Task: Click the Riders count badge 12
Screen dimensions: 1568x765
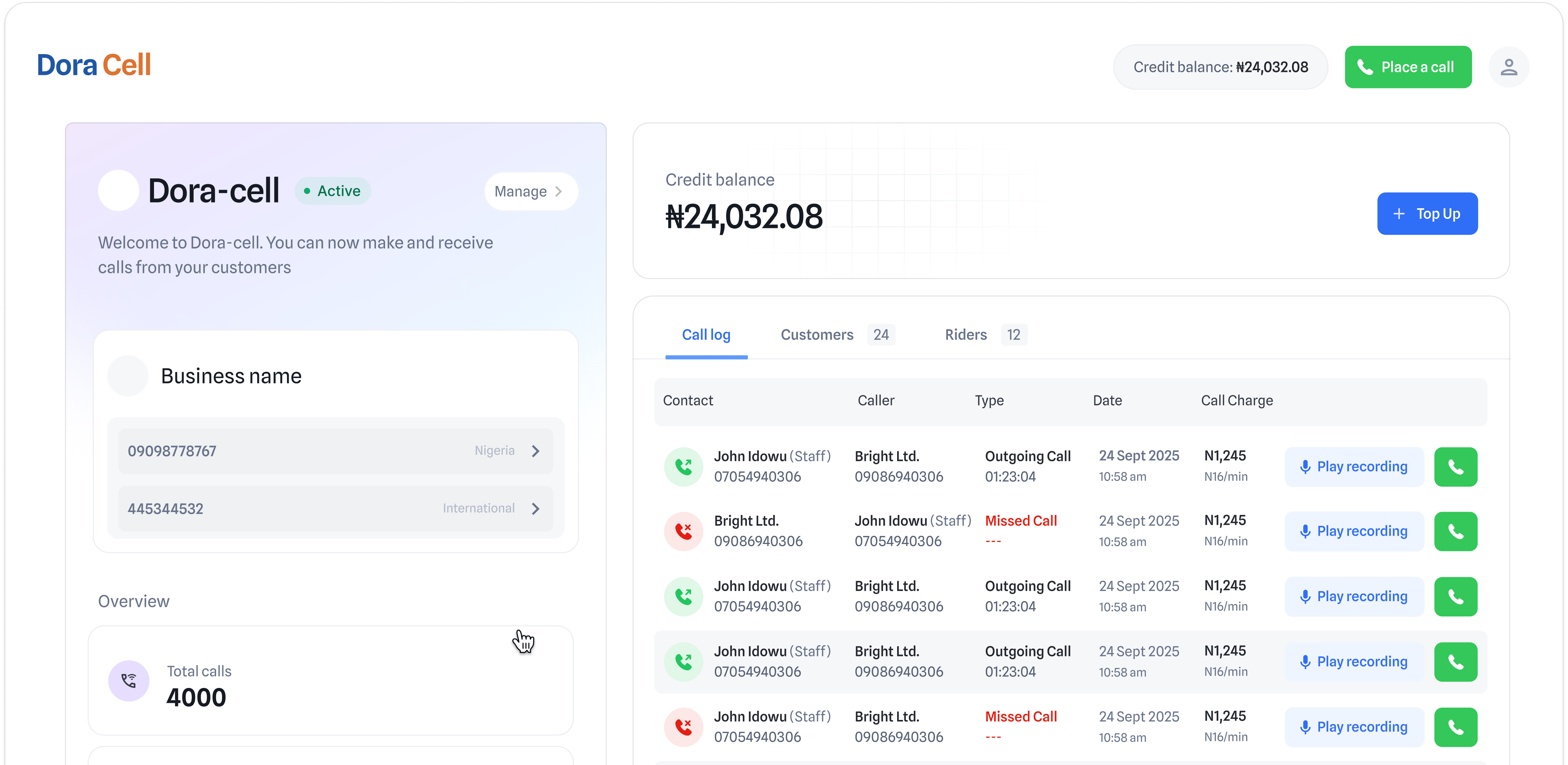Action: tap(1013, 334)
